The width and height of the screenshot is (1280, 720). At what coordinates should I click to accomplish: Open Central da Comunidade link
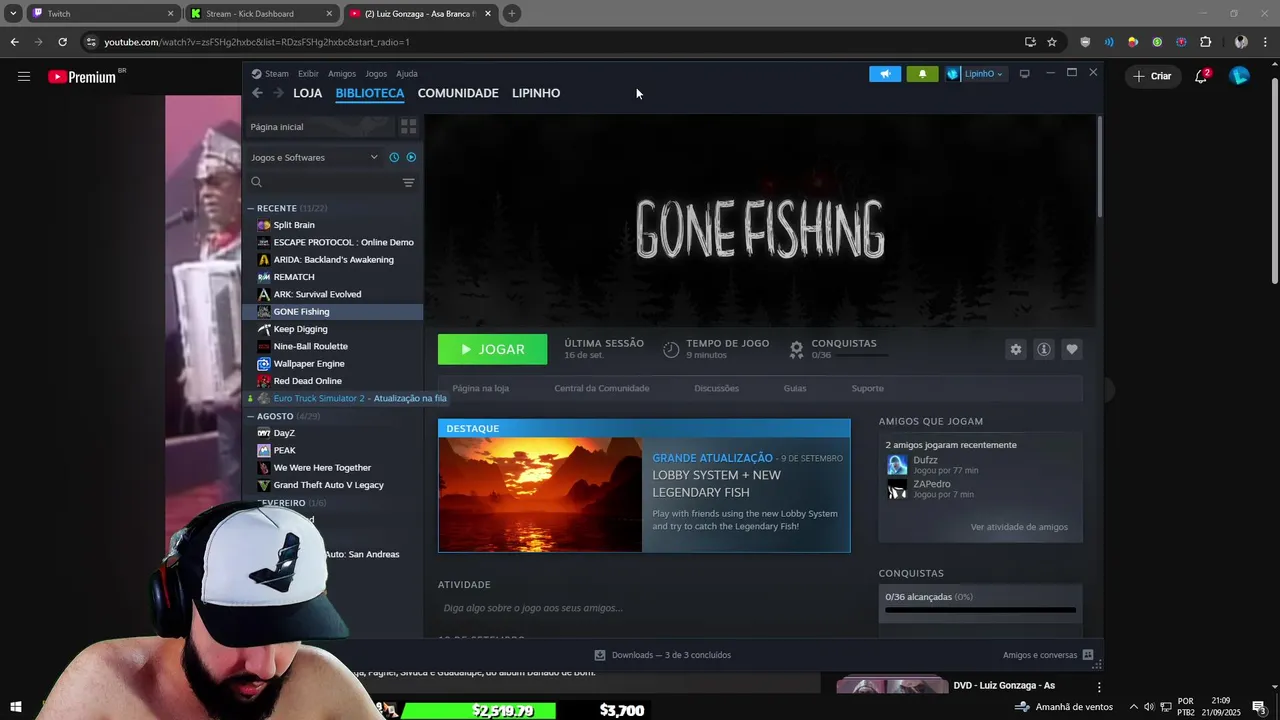pyautogui.click(x=602, y=388)
